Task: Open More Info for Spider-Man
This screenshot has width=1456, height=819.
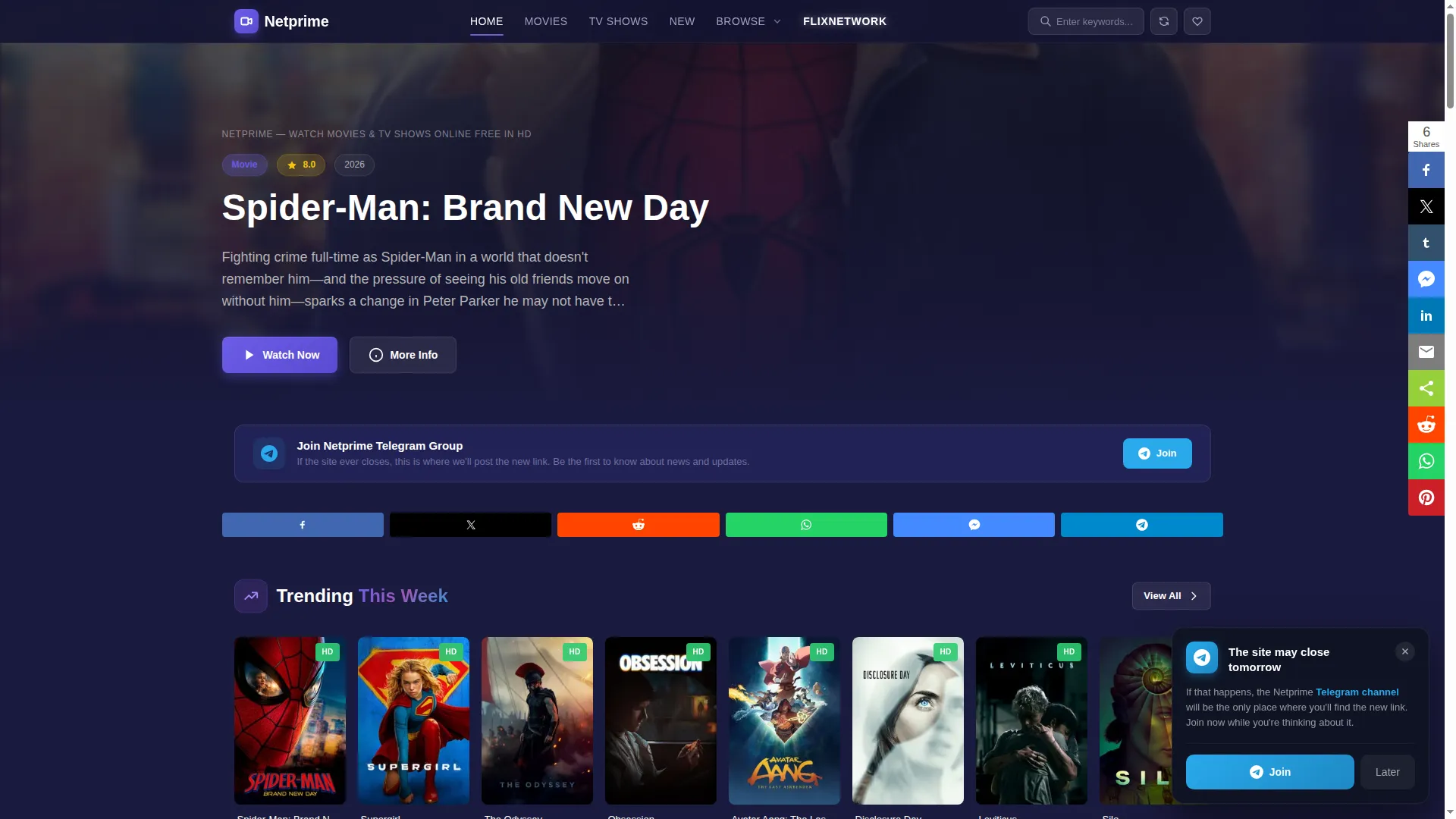Action: pos(403,355)
